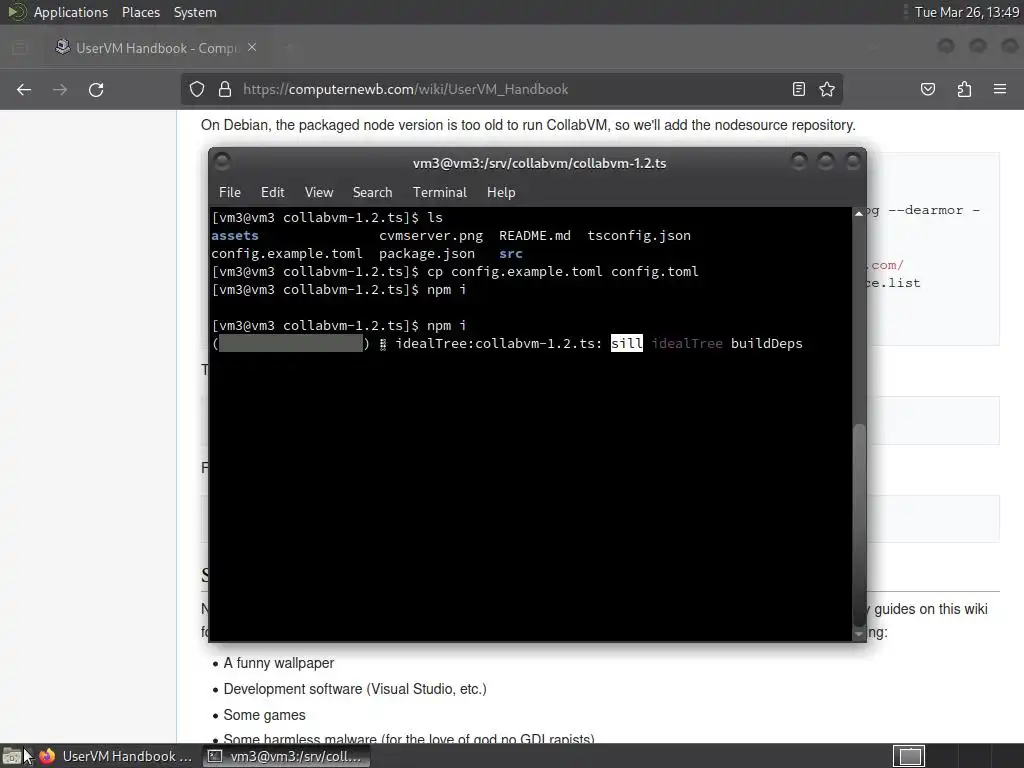
Task: Open the terminal Help menu
Action: click(x=501, y=193)
